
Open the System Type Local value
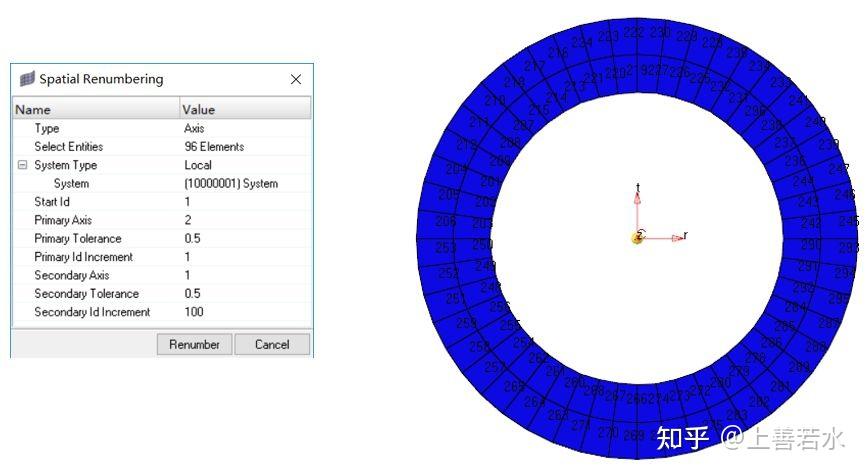point(246,165)
